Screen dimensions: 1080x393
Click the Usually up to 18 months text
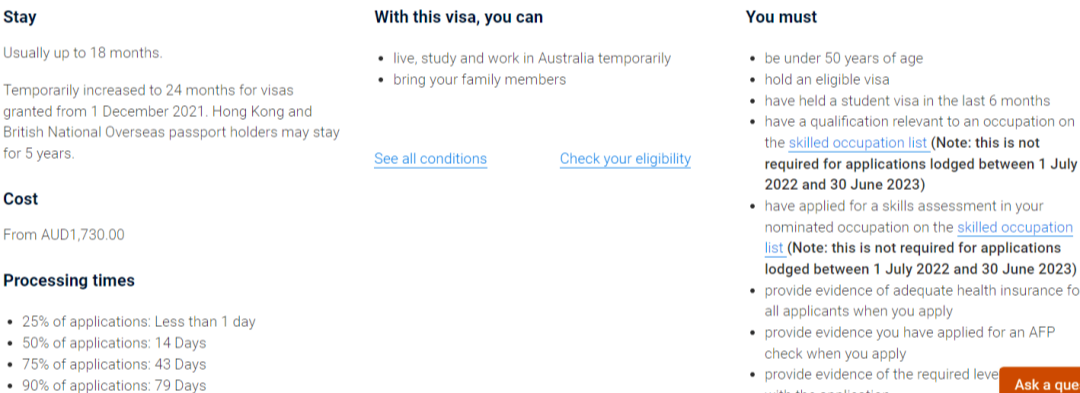click(x=83, y=53)
